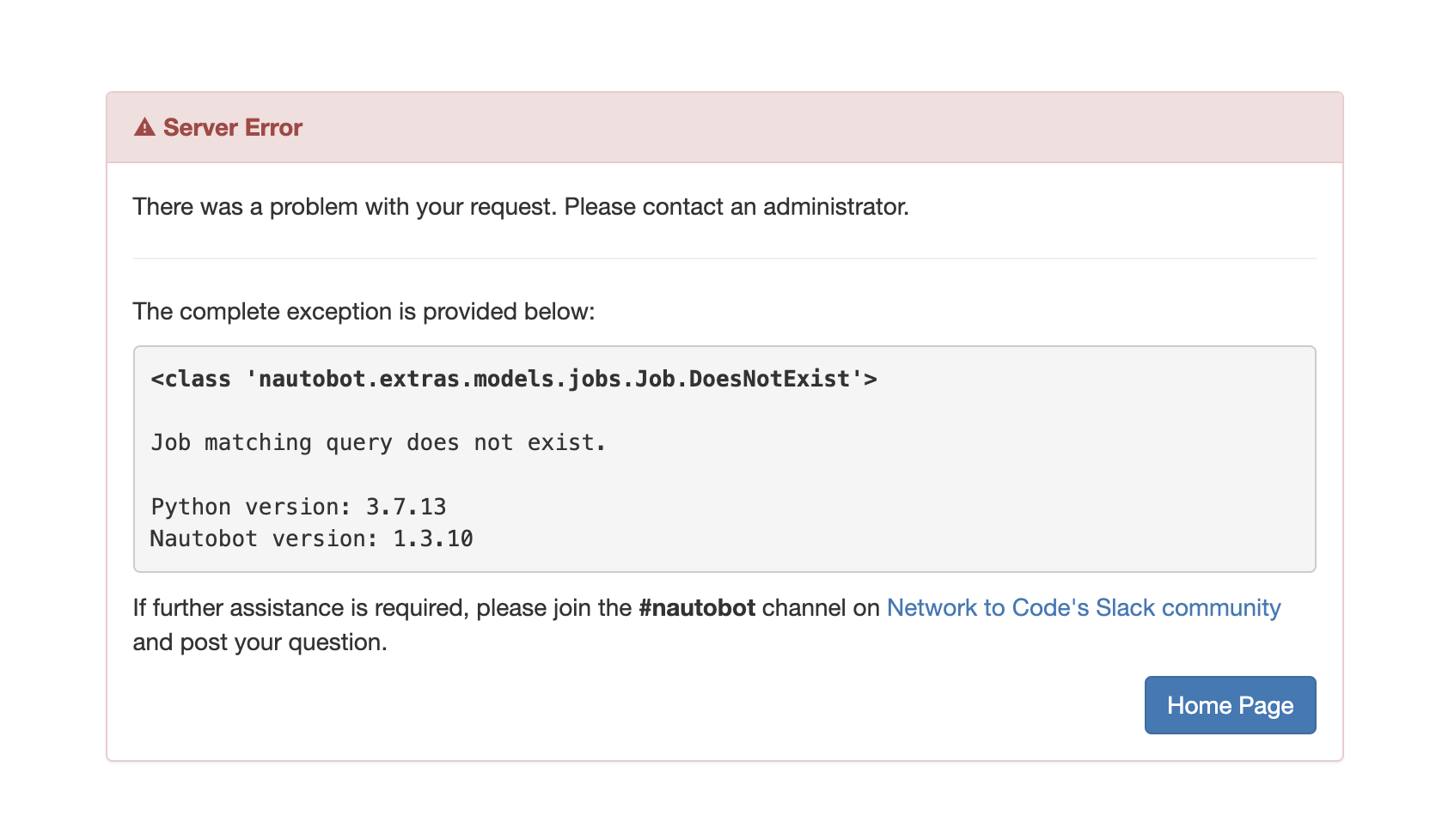Click the pink error header banner
The width and height of the screenshot is (1430, 840).
pos(773,127)
